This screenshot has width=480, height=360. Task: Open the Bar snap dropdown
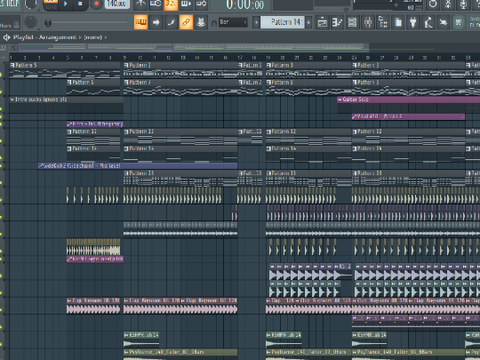[233, 22]
